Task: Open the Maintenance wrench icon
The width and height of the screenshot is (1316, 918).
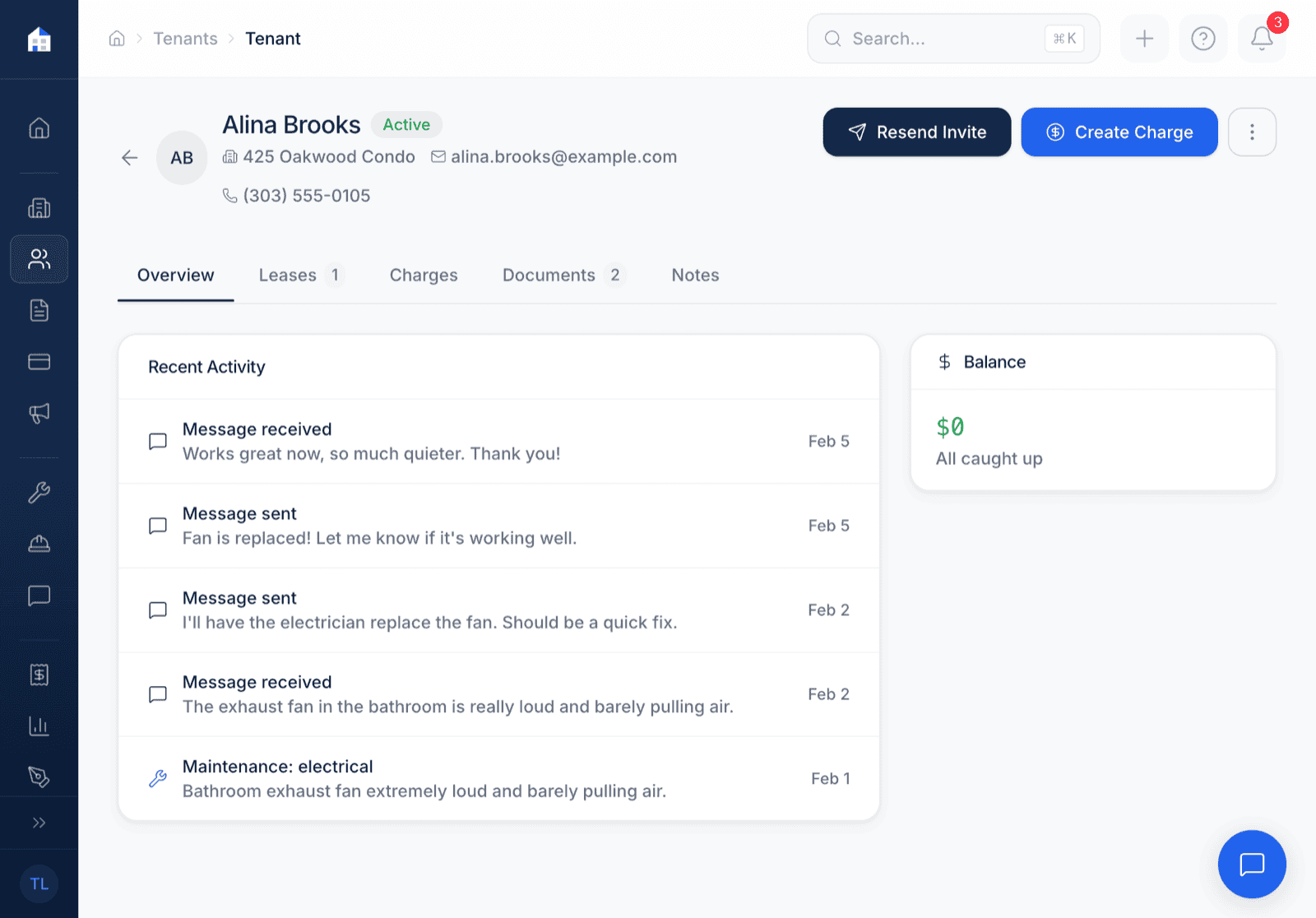Action: point(39,492)
